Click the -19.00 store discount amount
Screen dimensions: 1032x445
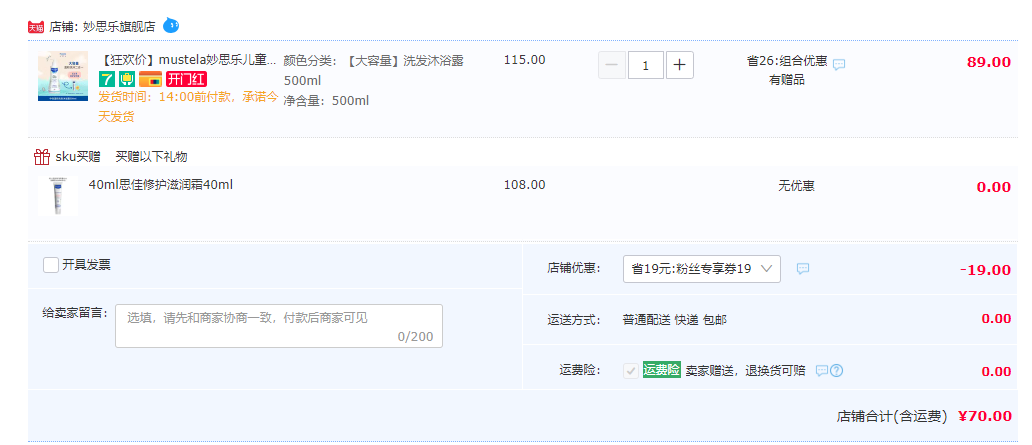[x=985, y=270]
